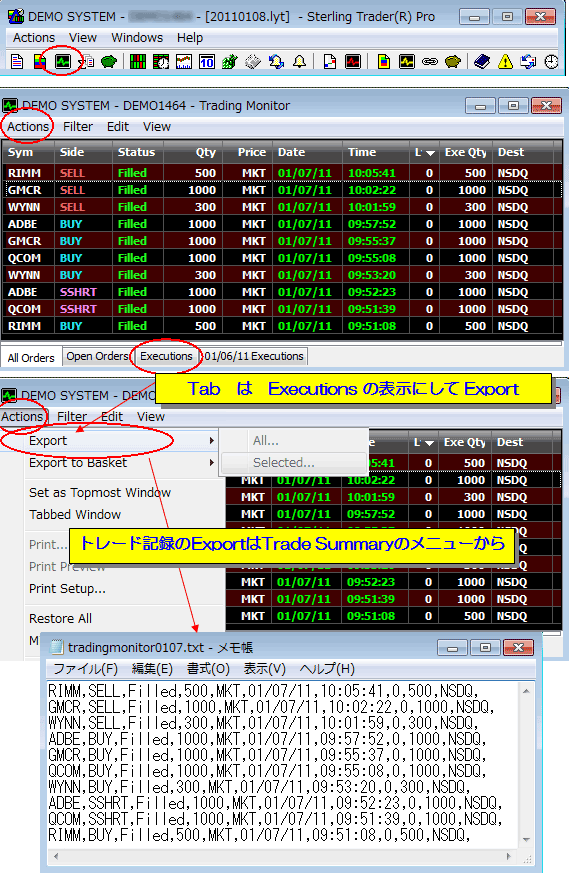Click the clock icon in main toolbar
This screenshot has height=873, width=569.
pos(551,61)
